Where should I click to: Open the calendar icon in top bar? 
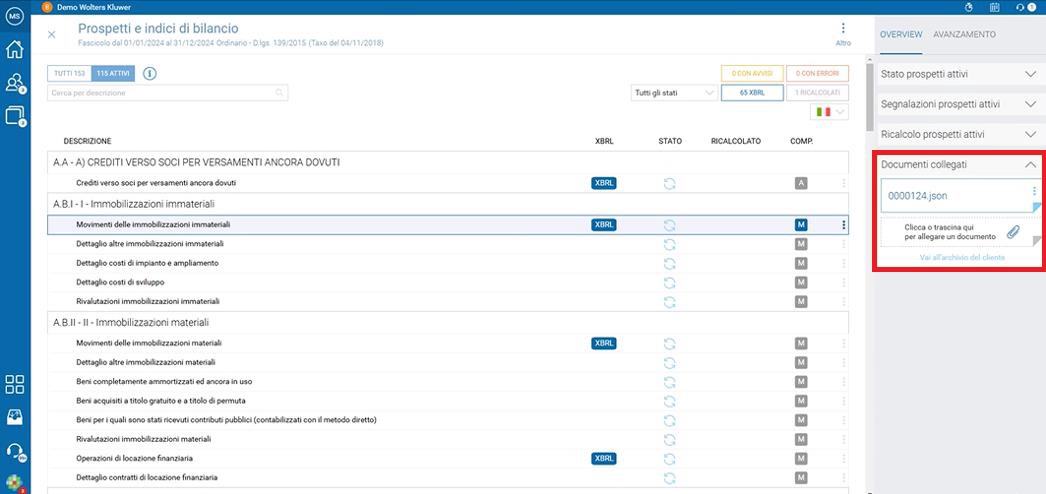click(x=995, y=7)
